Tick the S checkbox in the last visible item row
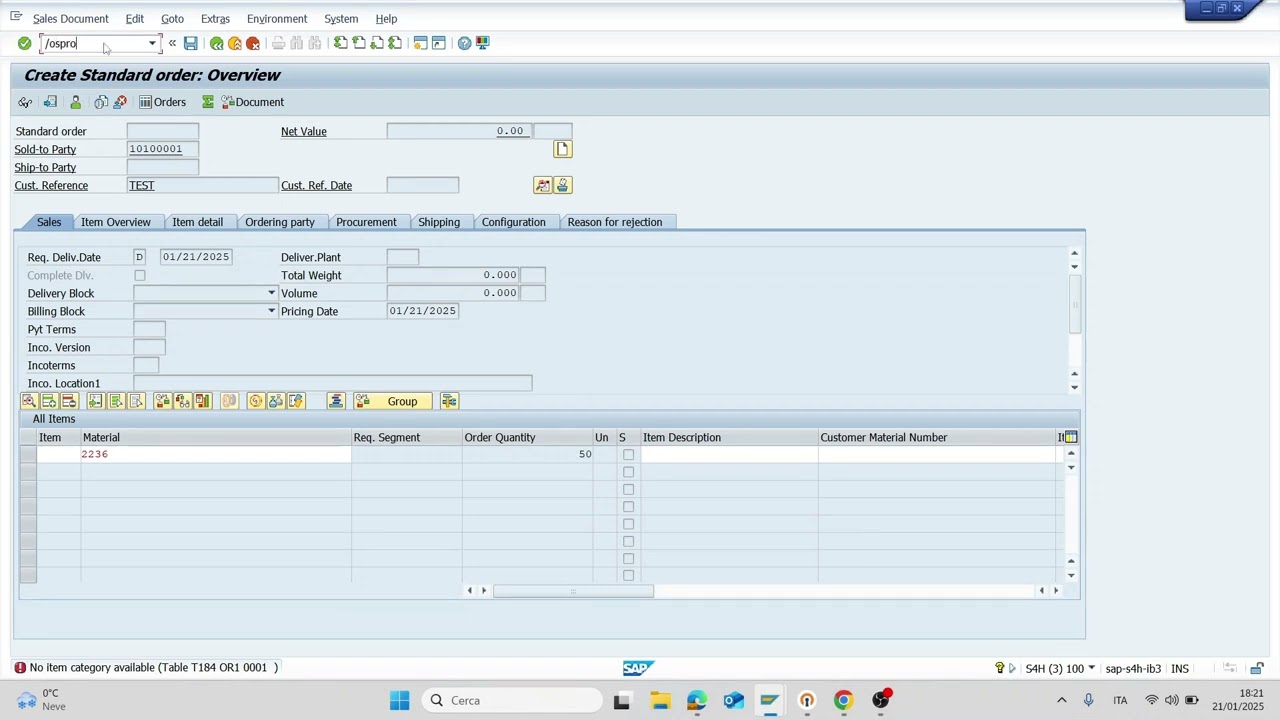Image resolution: width=1280 pixels, height=720 pixels. click(x=628, y=575)
